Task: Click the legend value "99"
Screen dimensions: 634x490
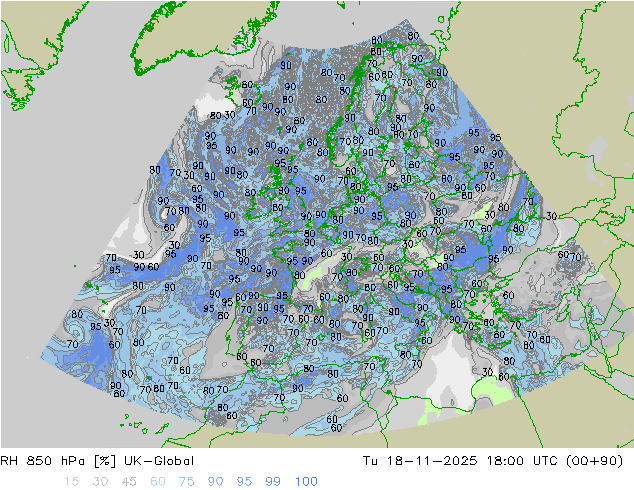Action: point(273,482)
